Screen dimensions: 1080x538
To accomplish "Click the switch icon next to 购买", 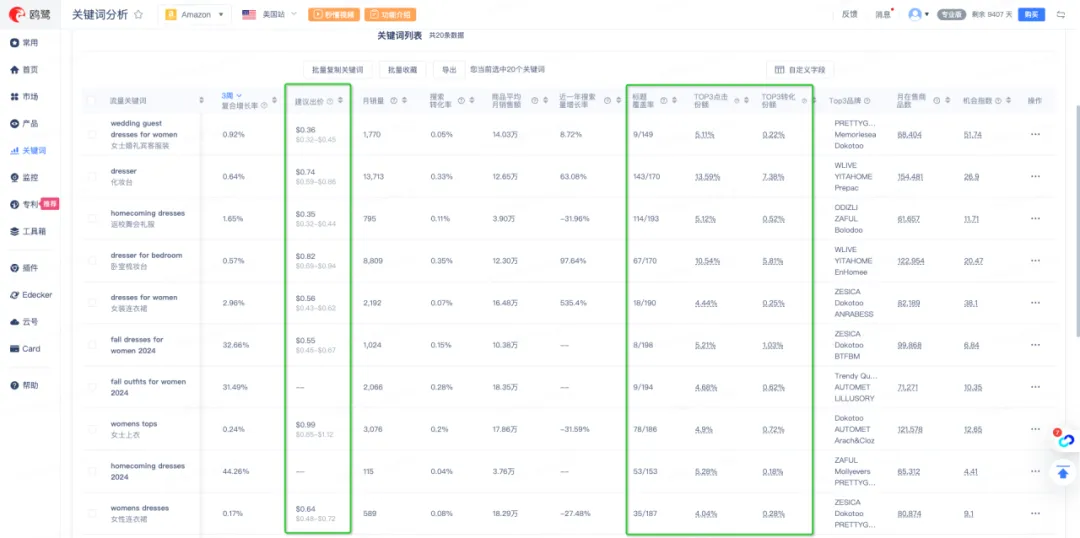I will click(1061, 14).
